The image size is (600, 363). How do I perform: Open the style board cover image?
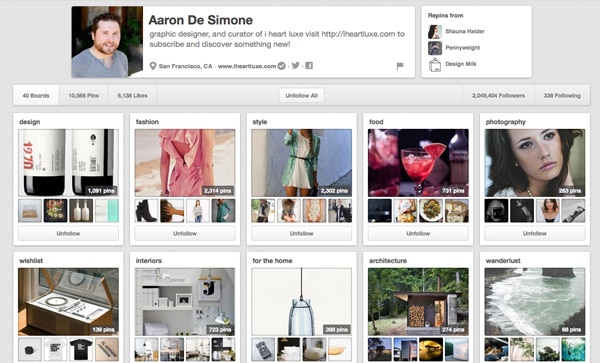(x=302, y=163)
